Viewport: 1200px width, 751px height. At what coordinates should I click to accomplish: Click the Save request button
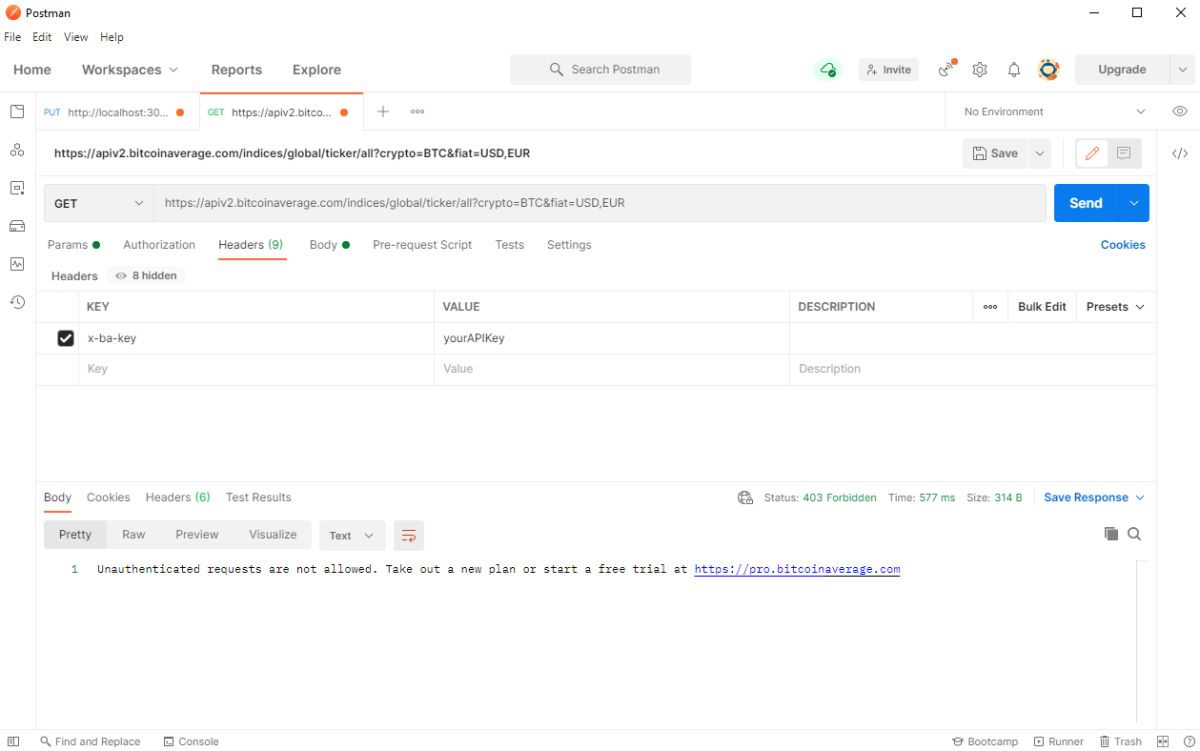click(x=995, y=154)
